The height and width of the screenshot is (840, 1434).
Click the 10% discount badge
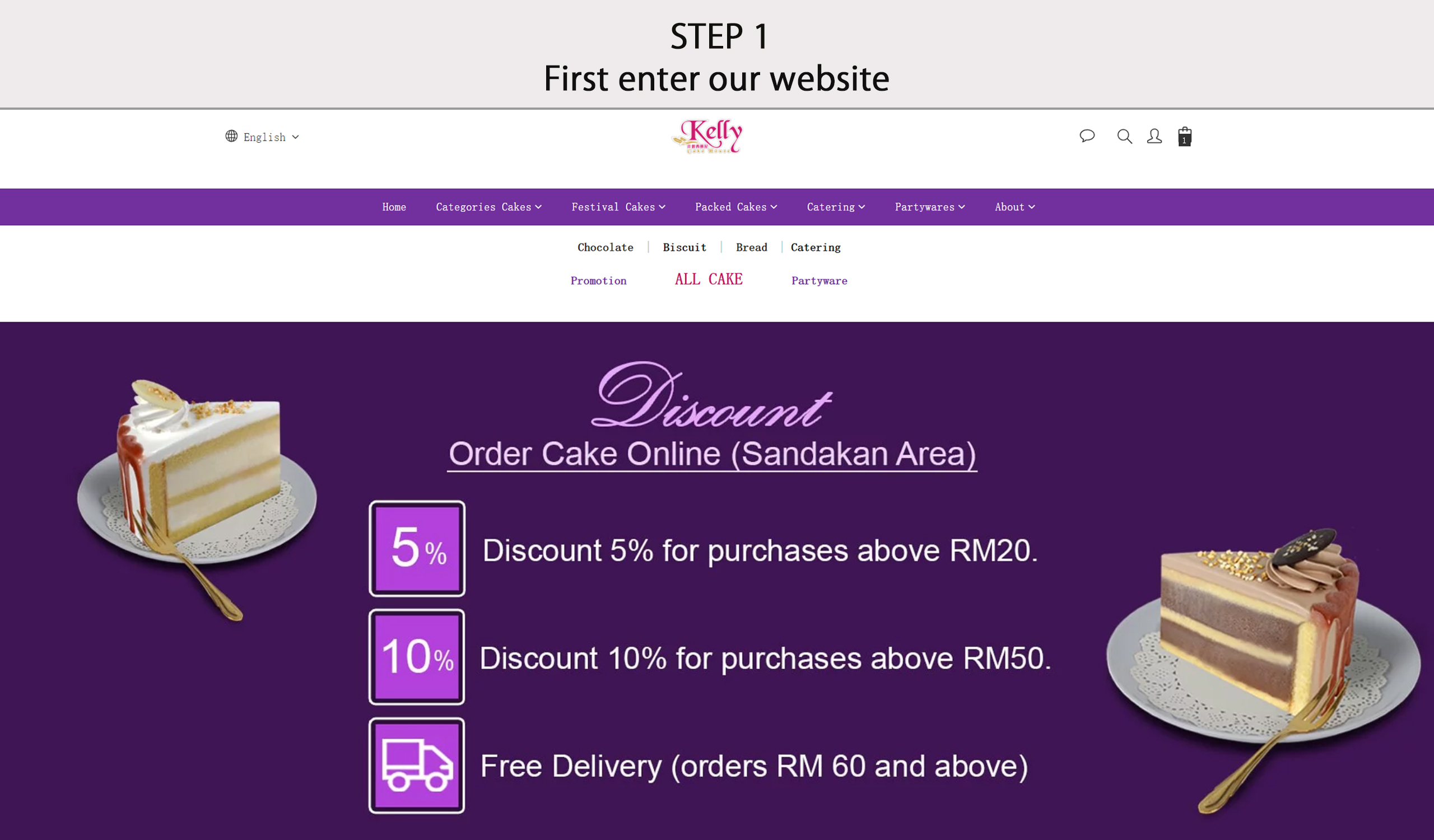tap(417, 657)
